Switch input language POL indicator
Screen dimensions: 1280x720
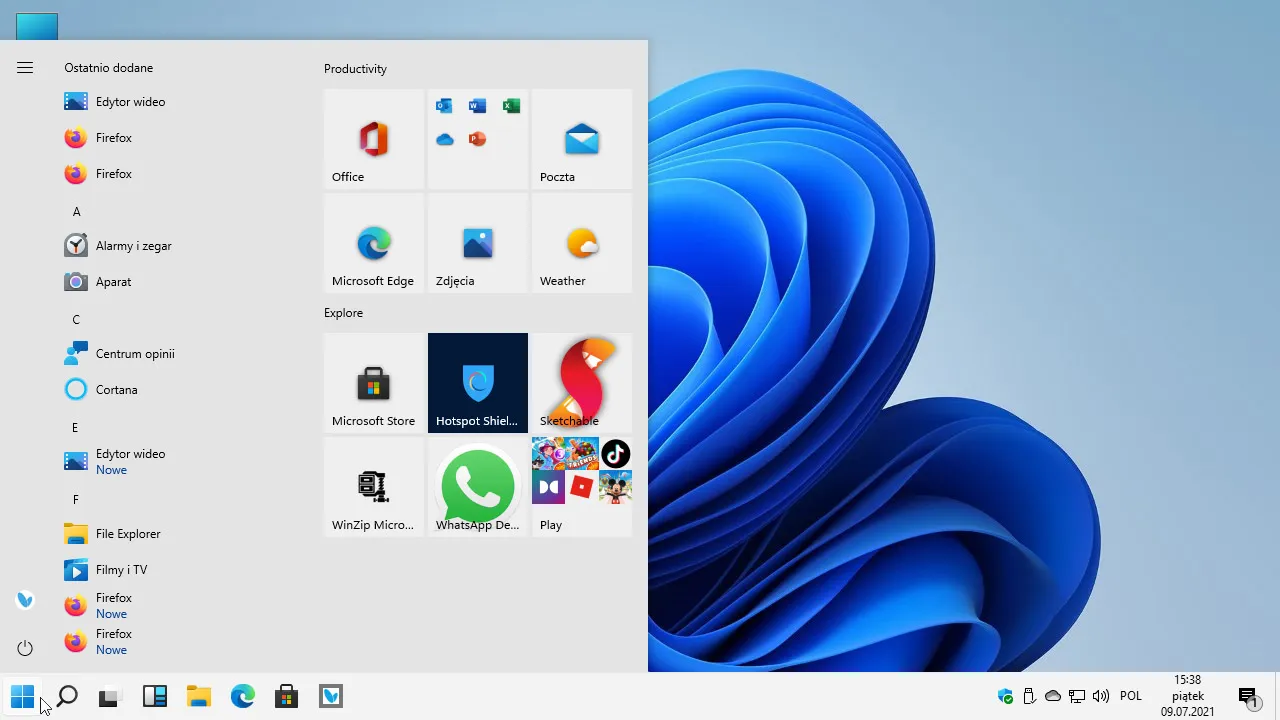click(1131, 696)
